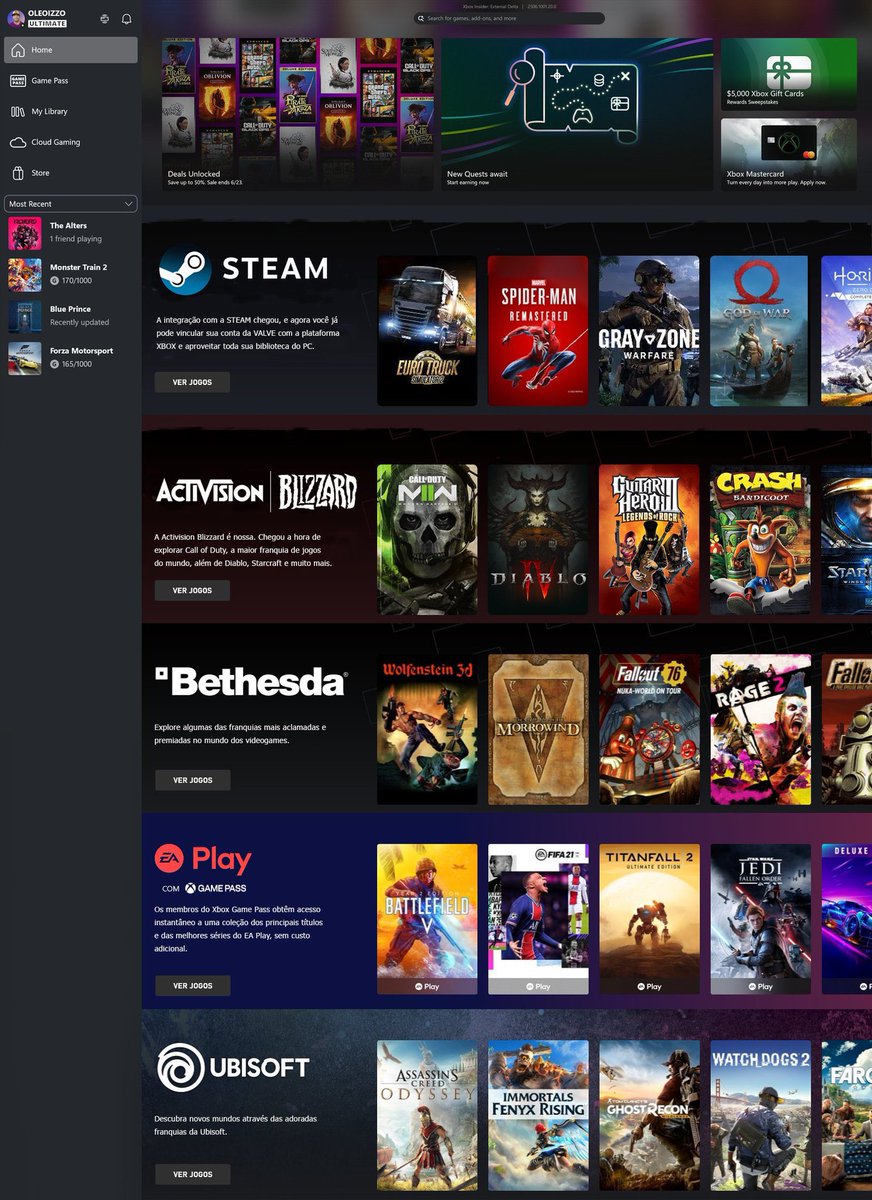The width and height of the screenshot is (872, 1200).
Task: Select Home in the sidebar menu
Action: [x=71, y=50]
